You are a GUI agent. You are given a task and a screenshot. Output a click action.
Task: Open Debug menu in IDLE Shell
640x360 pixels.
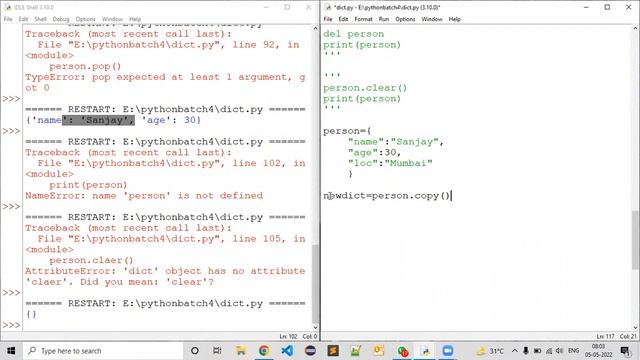tap(61, 19)
